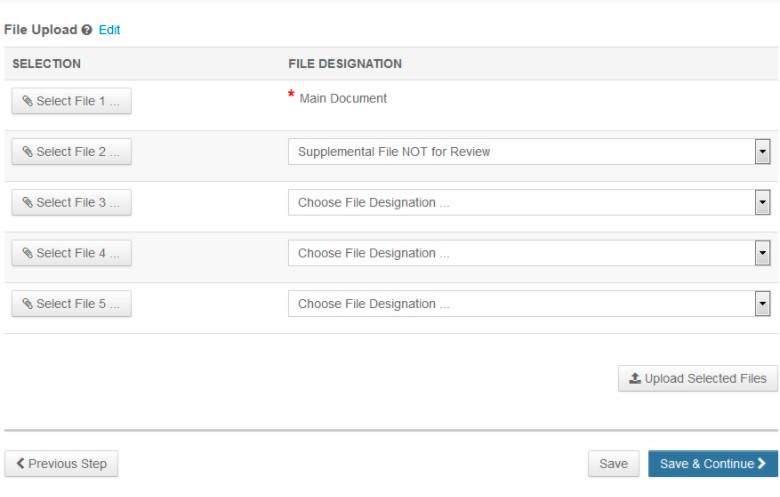780x497 pixels.
Task: Go back with the Previous Step button
Action: click(x=61, y=464)
